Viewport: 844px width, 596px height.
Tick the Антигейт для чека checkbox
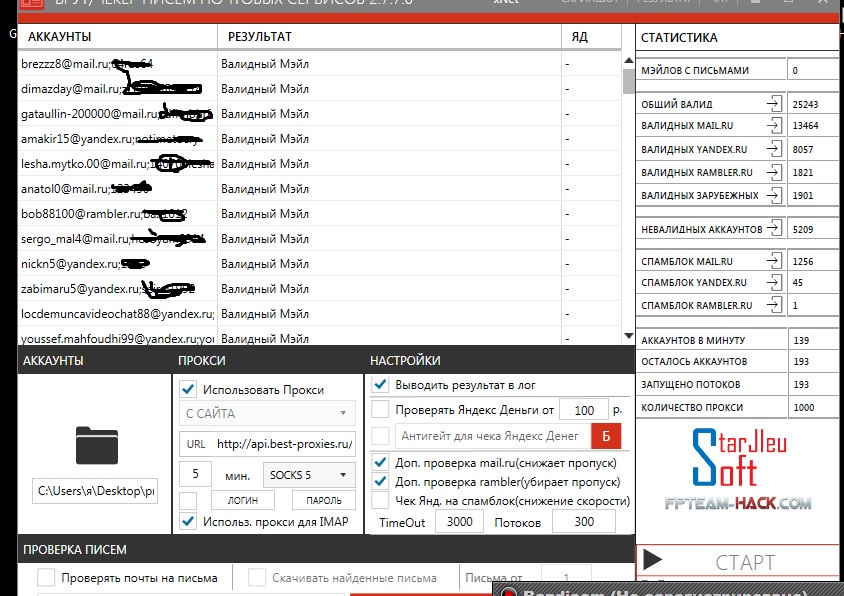pos(380,436)
